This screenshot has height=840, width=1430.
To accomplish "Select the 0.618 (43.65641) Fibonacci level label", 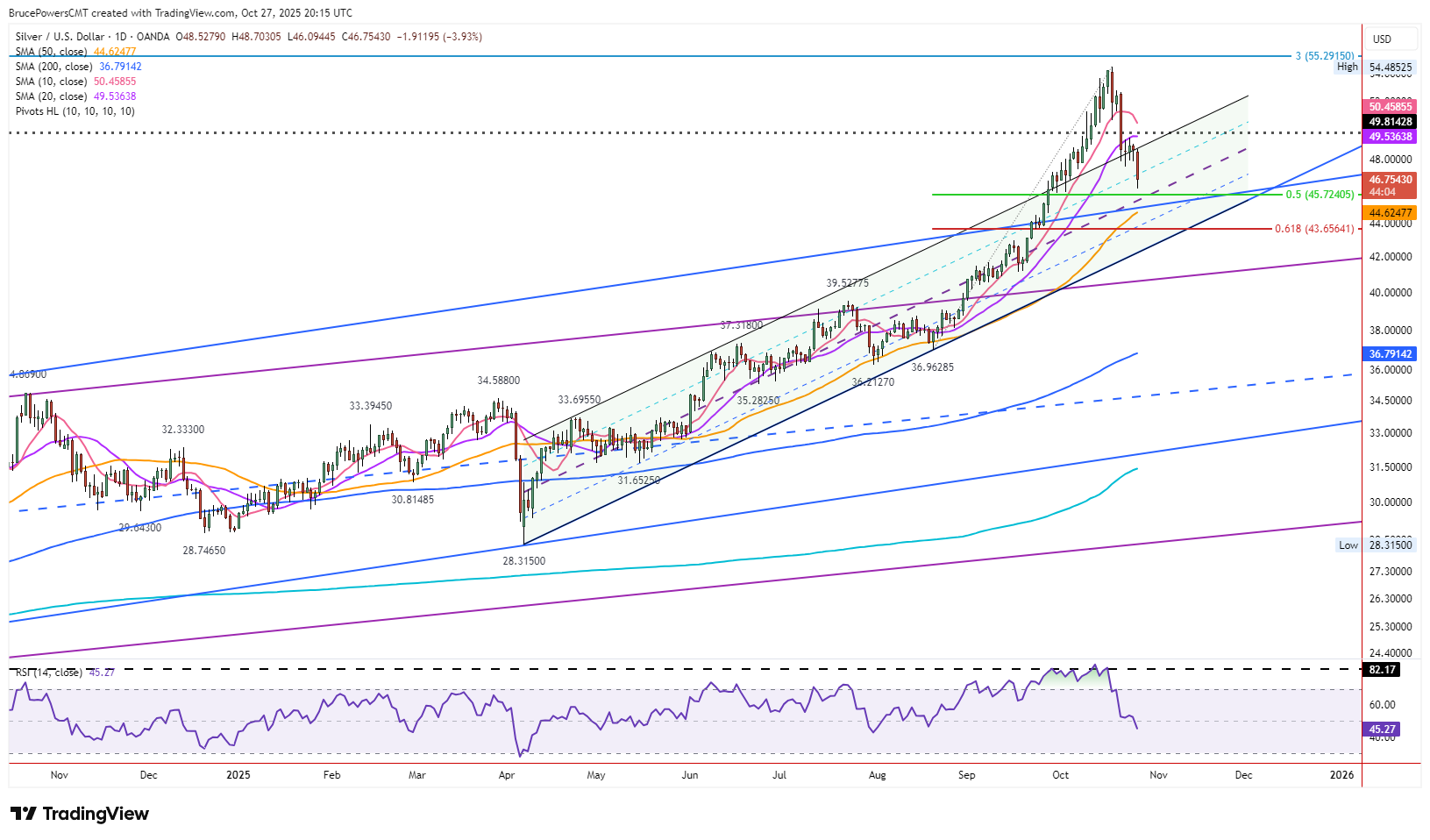I will (x=1313, y=229).
